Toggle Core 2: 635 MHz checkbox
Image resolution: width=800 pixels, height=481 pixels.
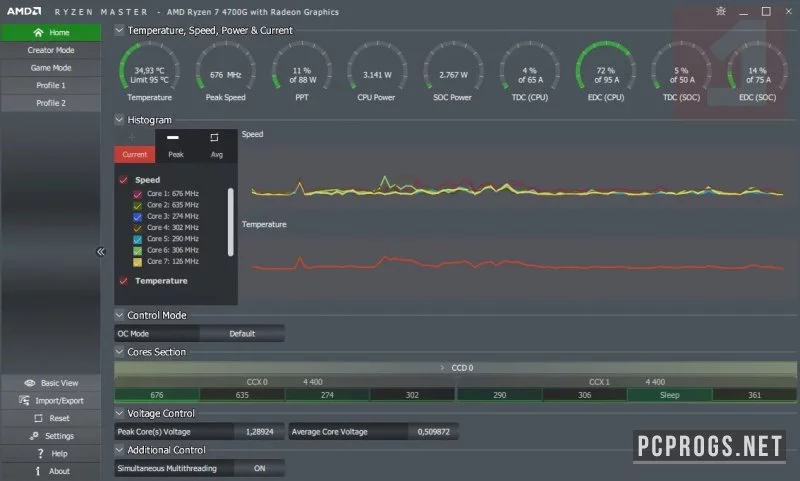click(137, 205)
